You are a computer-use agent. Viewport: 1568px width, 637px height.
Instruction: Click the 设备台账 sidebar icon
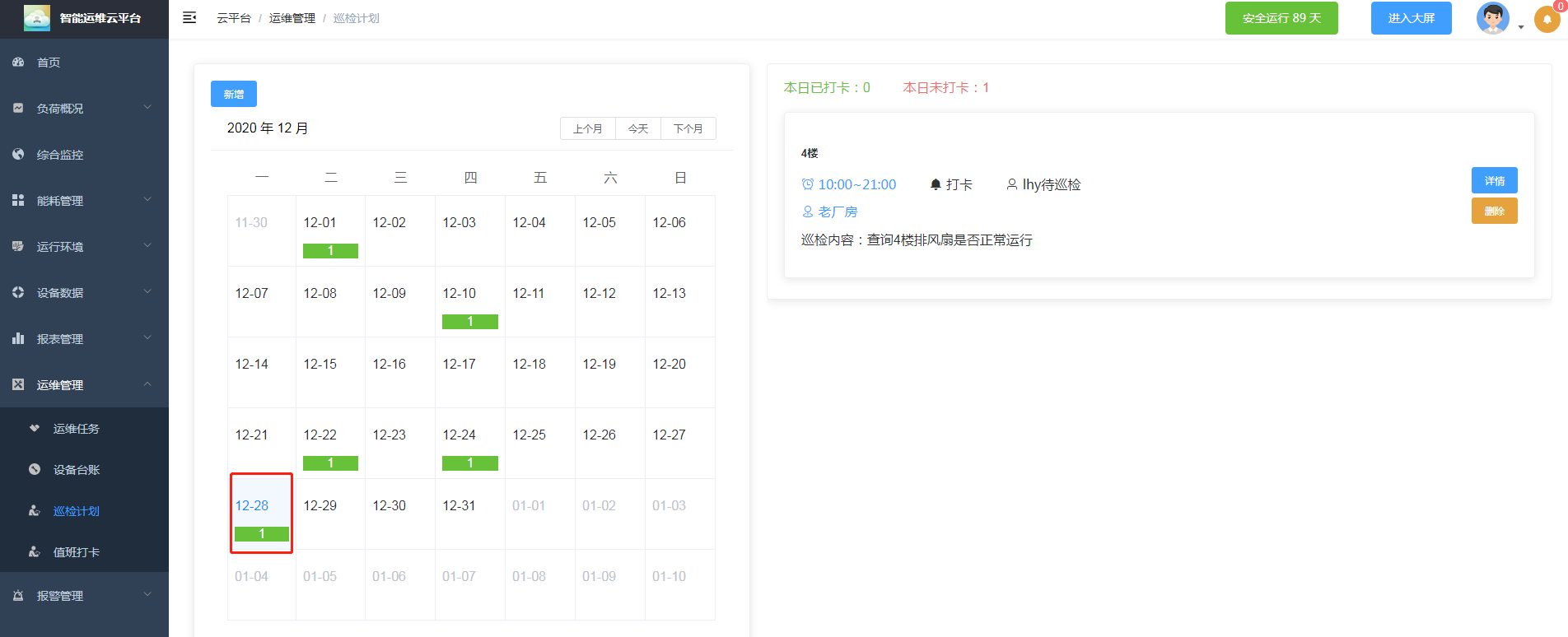tap(35, 470)
